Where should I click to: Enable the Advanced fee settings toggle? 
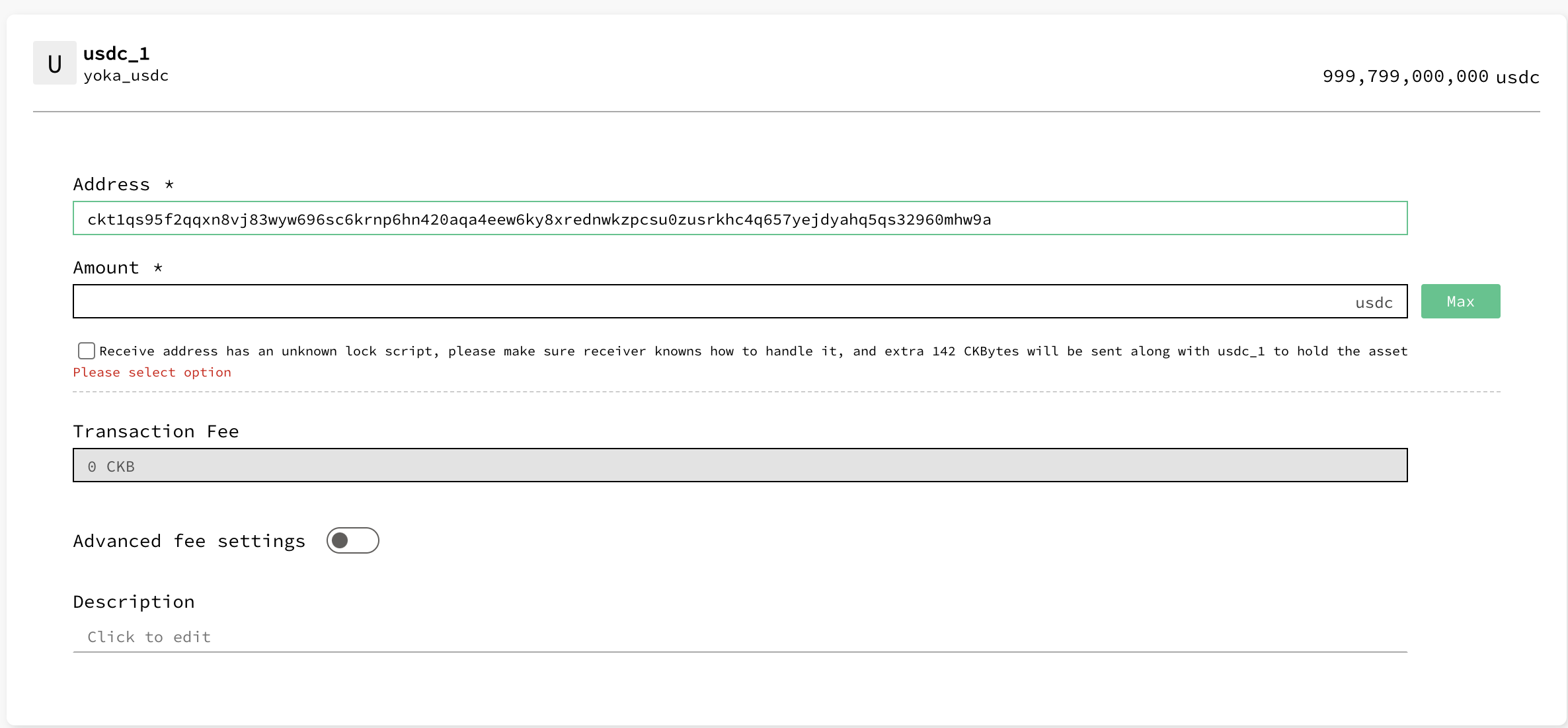coord(352,541)
